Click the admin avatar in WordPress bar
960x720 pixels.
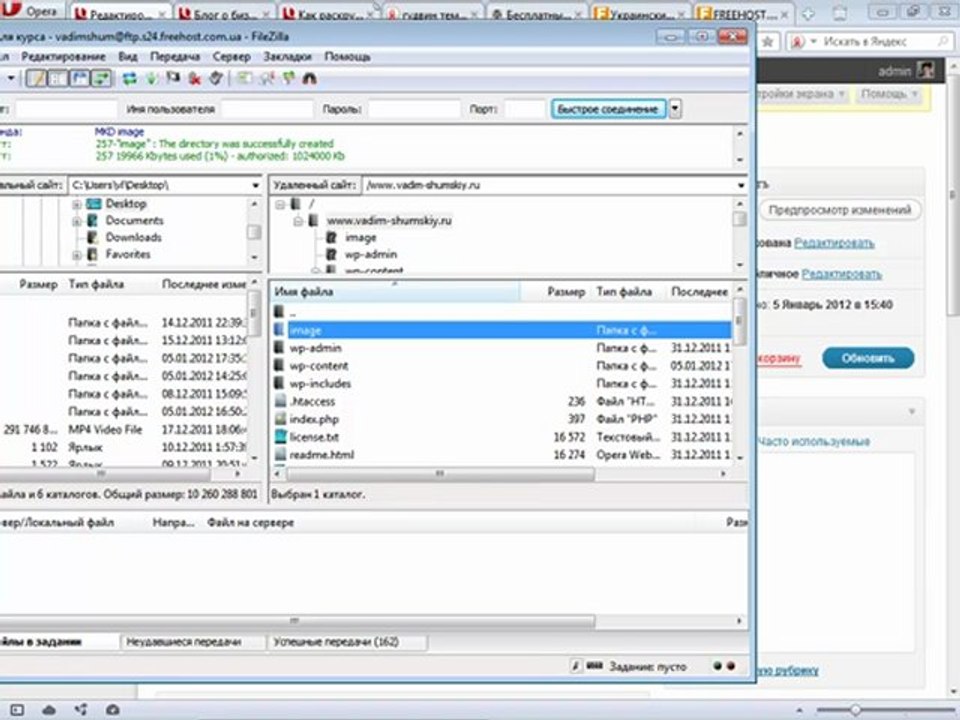926,70
